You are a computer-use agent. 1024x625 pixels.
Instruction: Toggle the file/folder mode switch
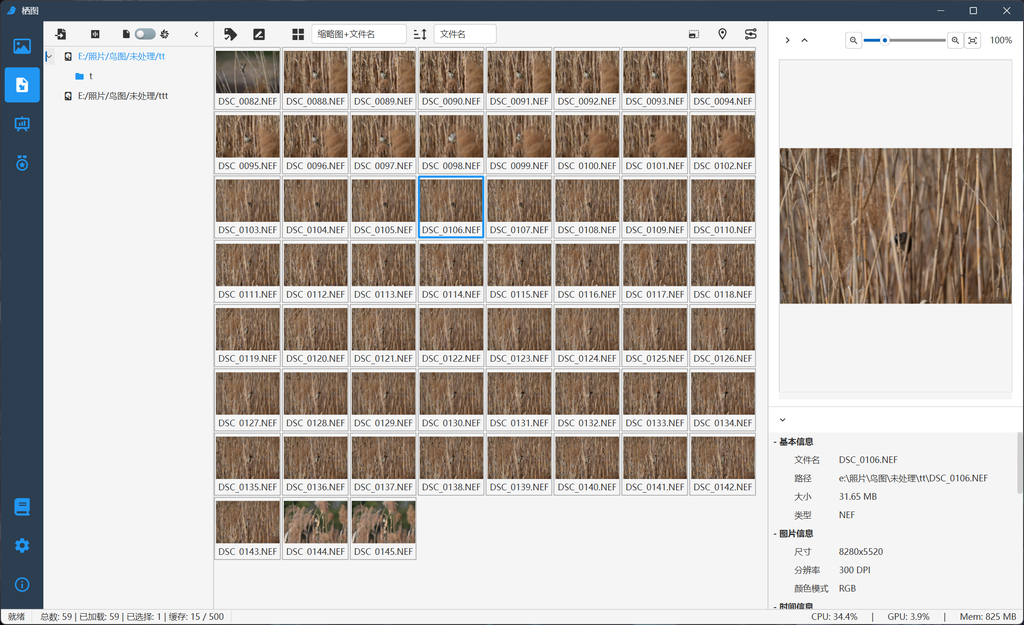pyautogui.click(x=145, y=34)
